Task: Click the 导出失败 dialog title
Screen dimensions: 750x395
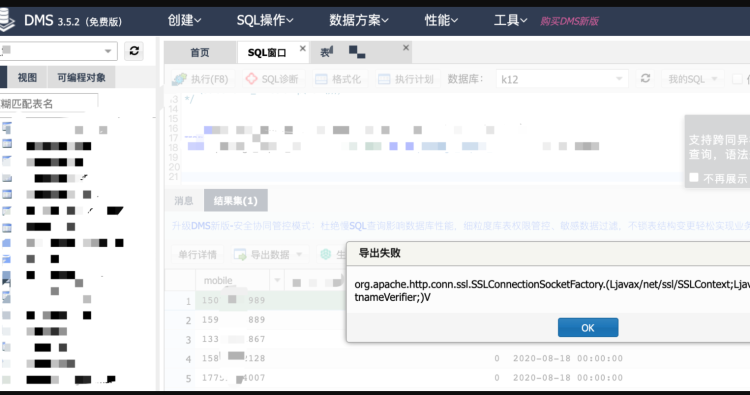Action: [380, 253]
